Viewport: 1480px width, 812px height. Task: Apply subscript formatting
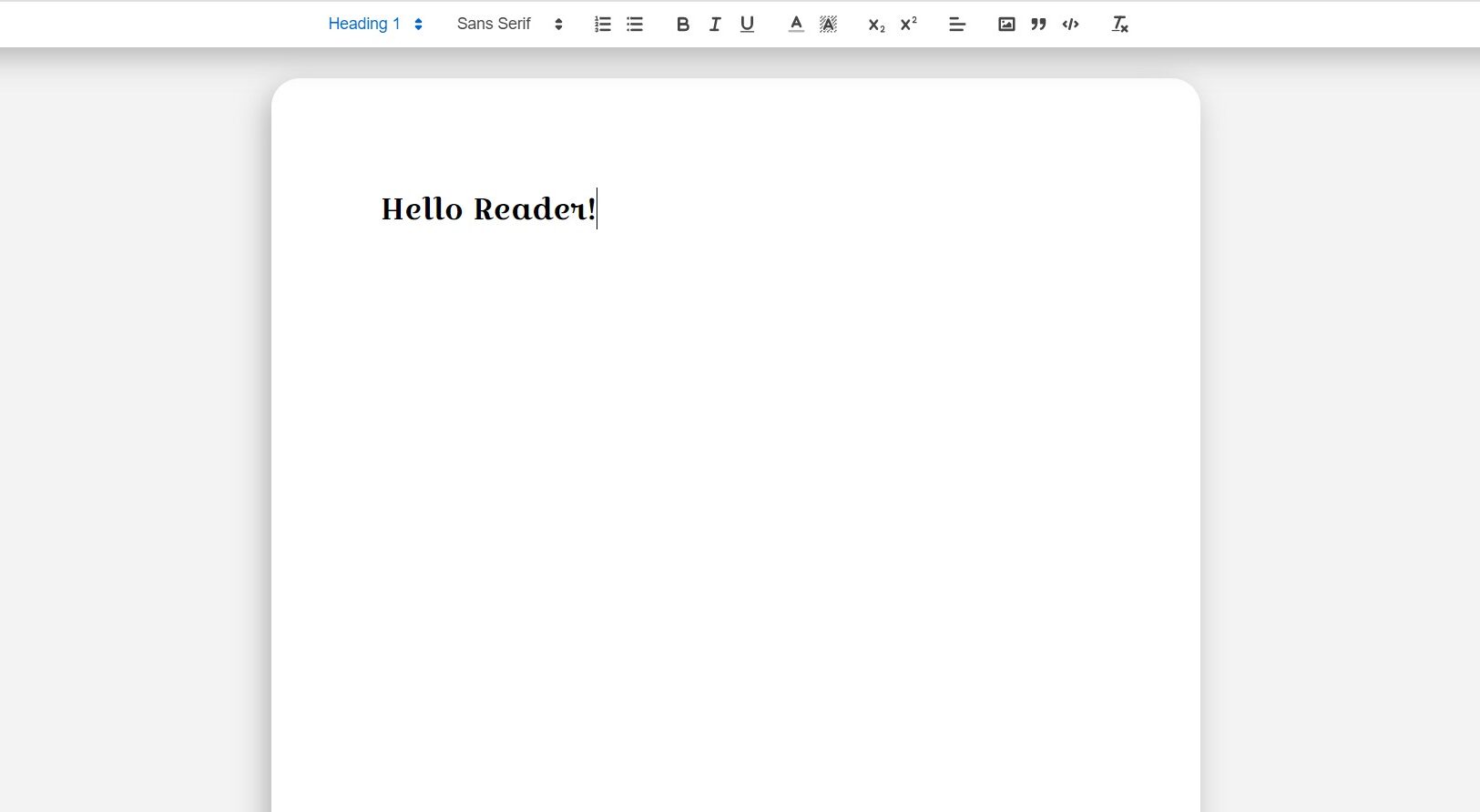coord(876,25)
